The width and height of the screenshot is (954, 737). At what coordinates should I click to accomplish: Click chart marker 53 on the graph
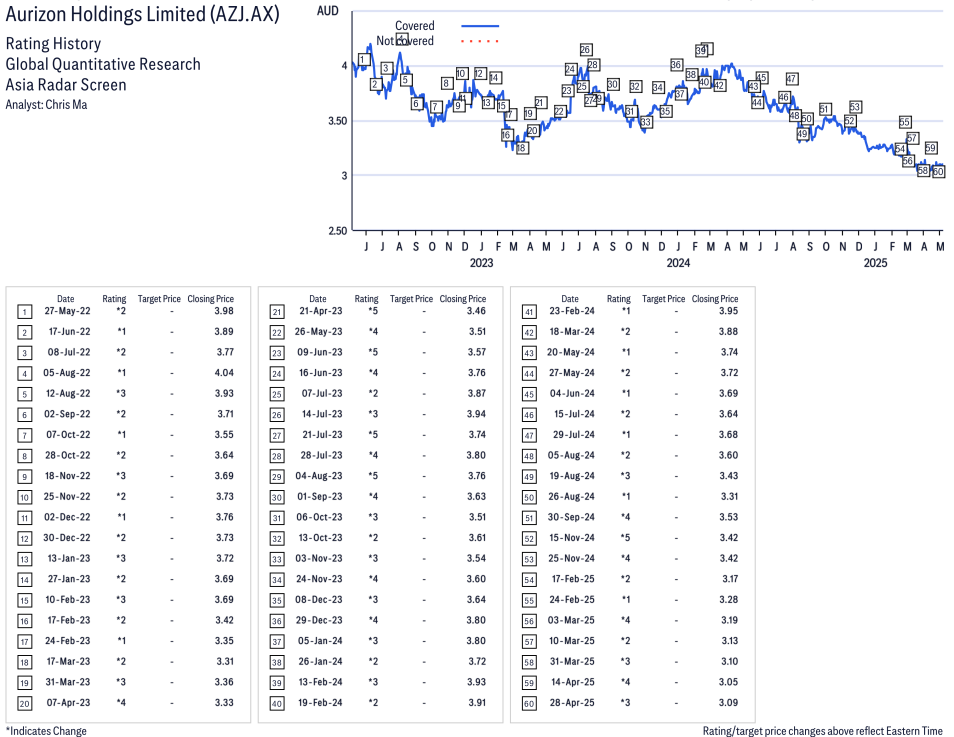(x=855, y=107)
